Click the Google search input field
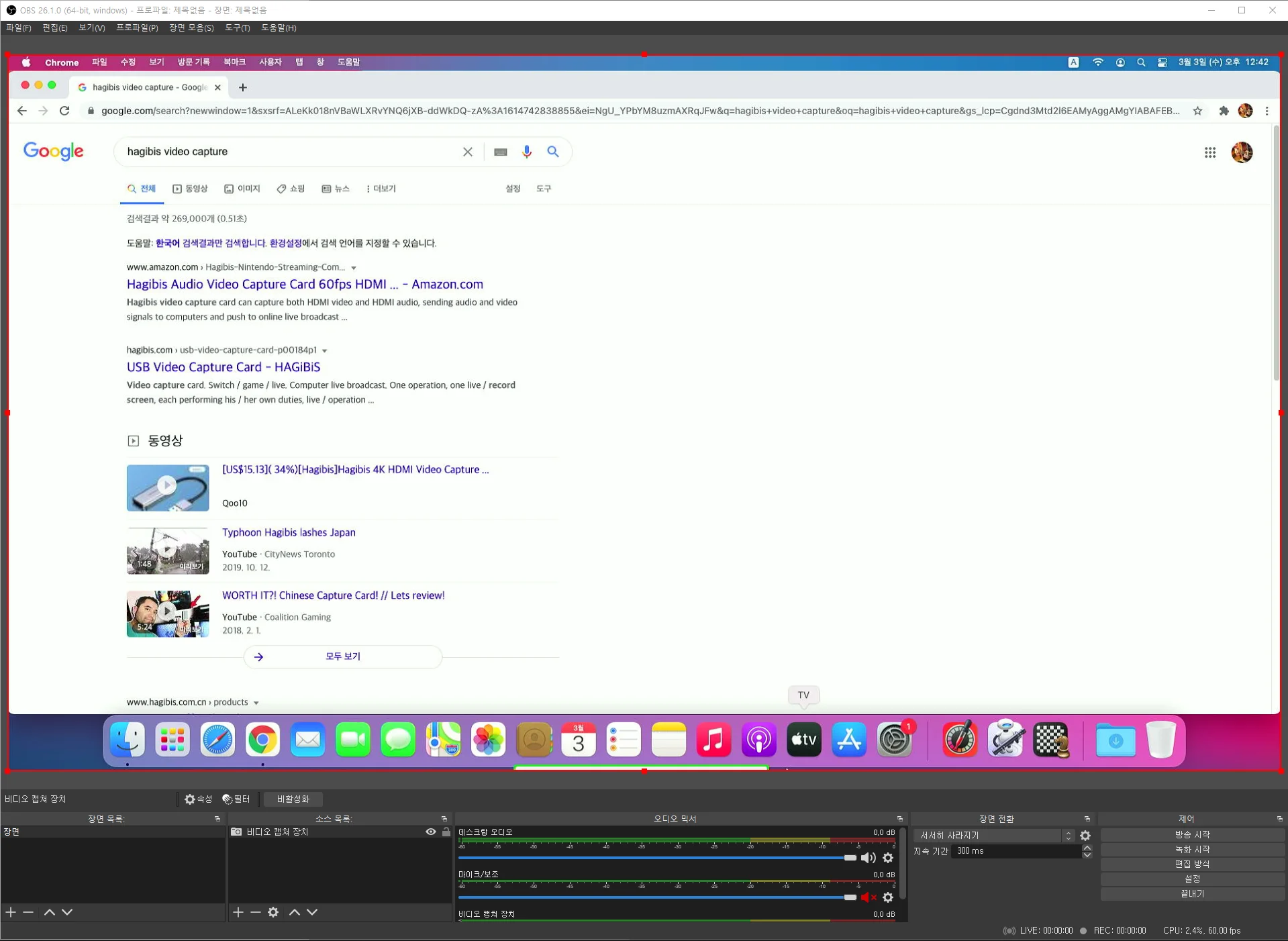Image resolution: width=1288 pixels, height=941 pixels. [289, 152]
